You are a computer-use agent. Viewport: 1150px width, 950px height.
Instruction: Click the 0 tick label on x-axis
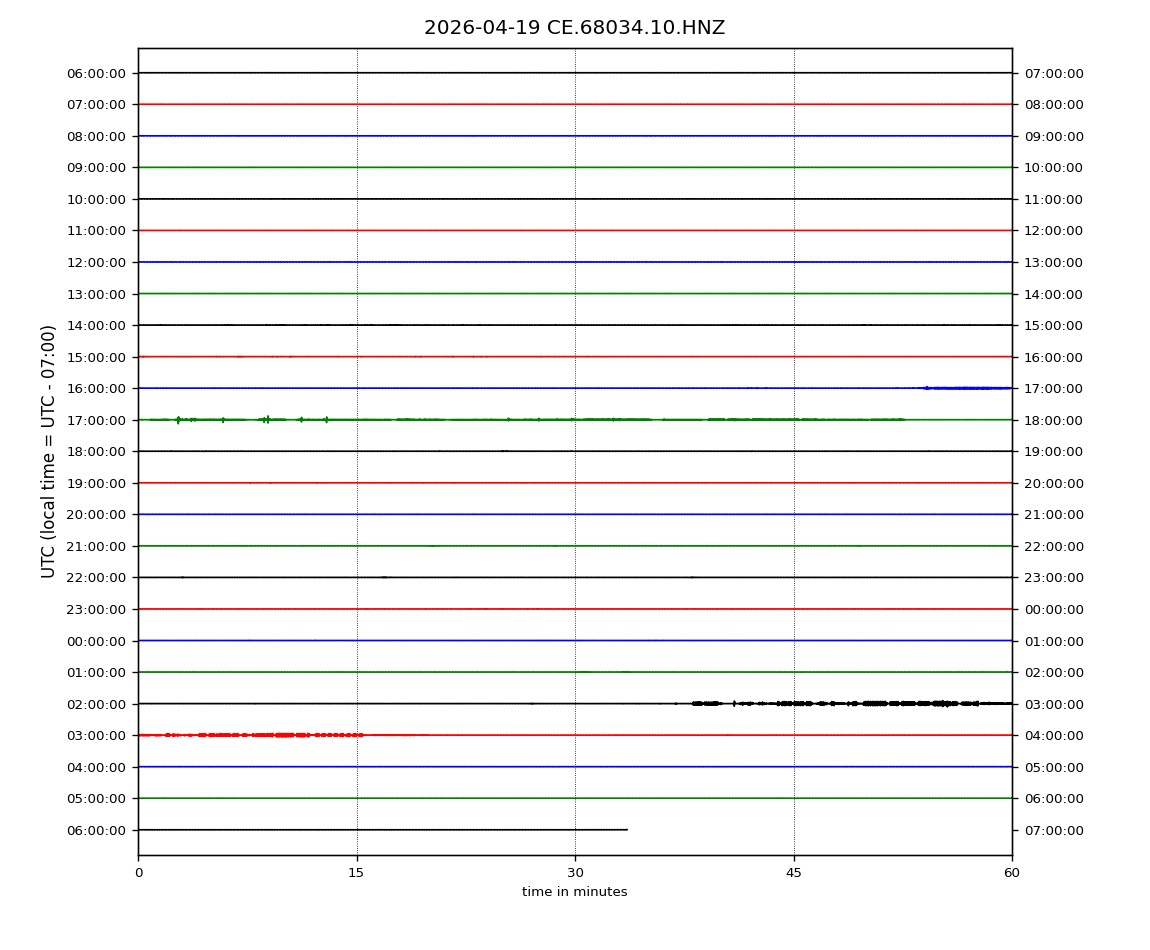coord(138,873)
